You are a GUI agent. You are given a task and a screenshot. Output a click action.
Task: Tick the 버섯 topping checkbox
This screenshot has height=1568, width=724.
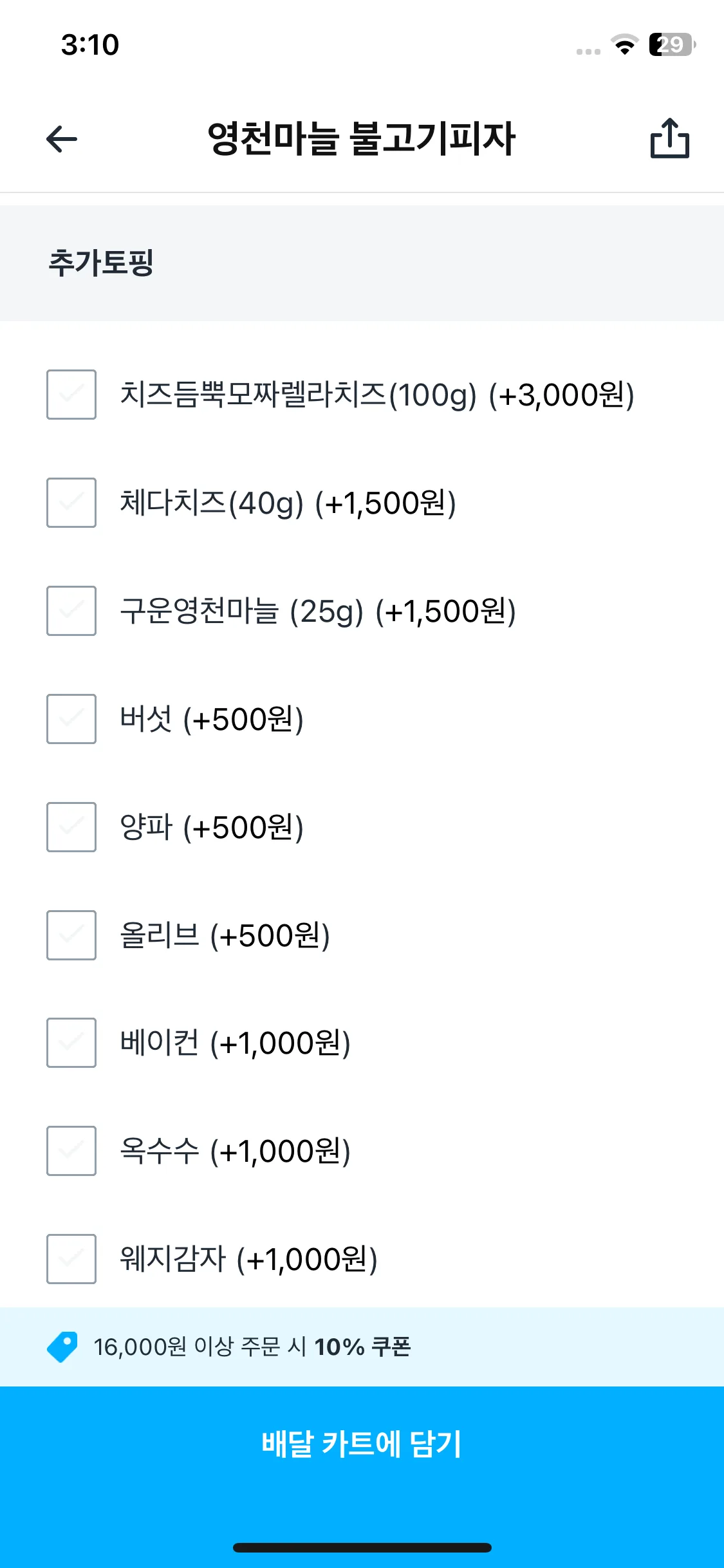tap(71, 719)
